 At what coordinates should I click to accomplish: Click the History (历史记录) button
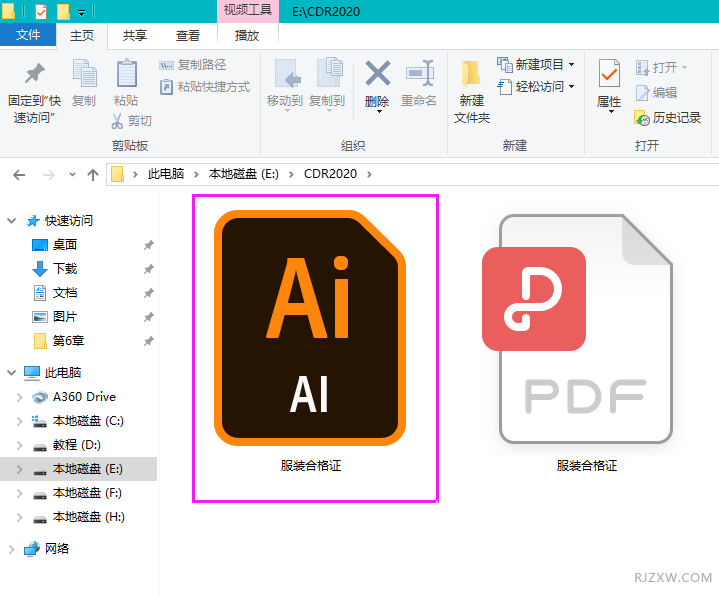668,118
